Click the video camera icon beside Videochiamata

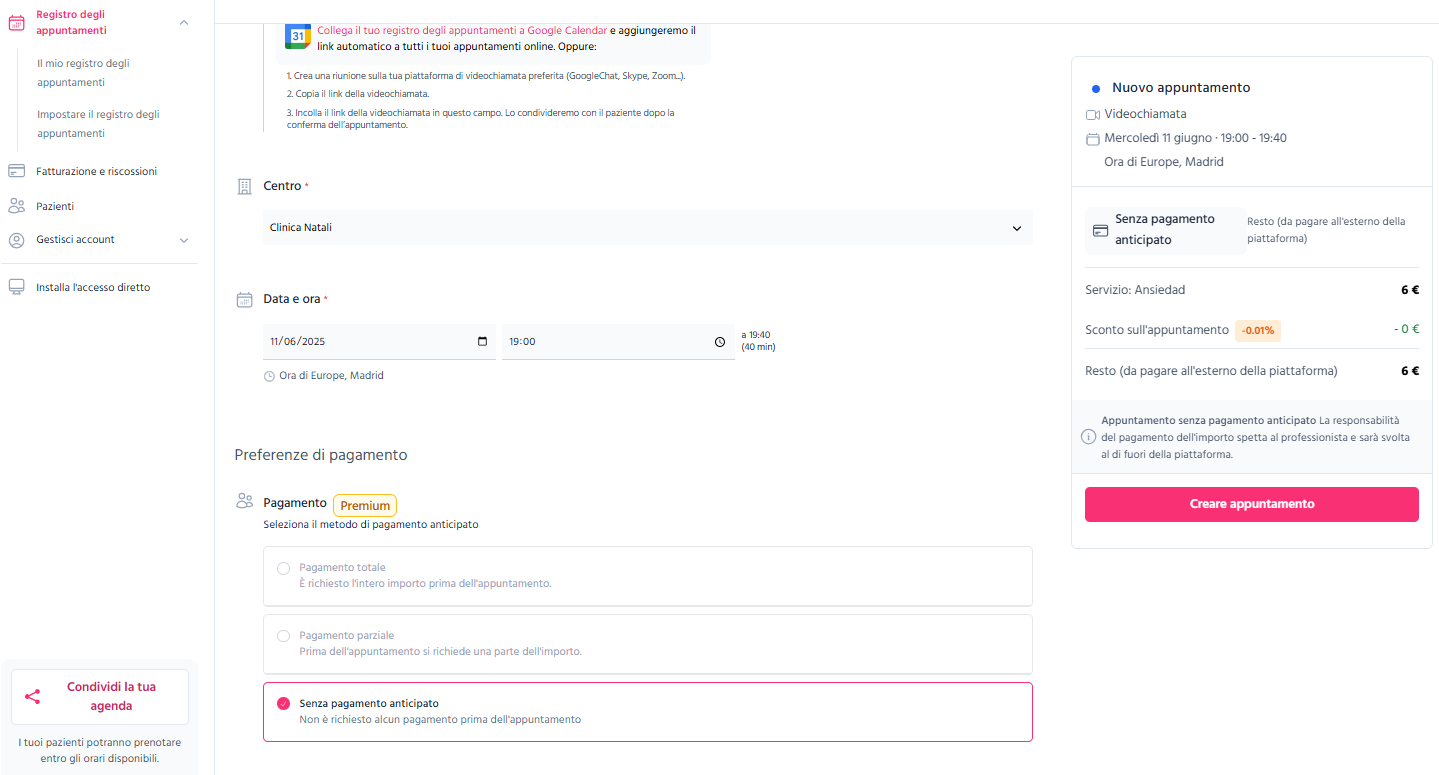click(1093, 115)
